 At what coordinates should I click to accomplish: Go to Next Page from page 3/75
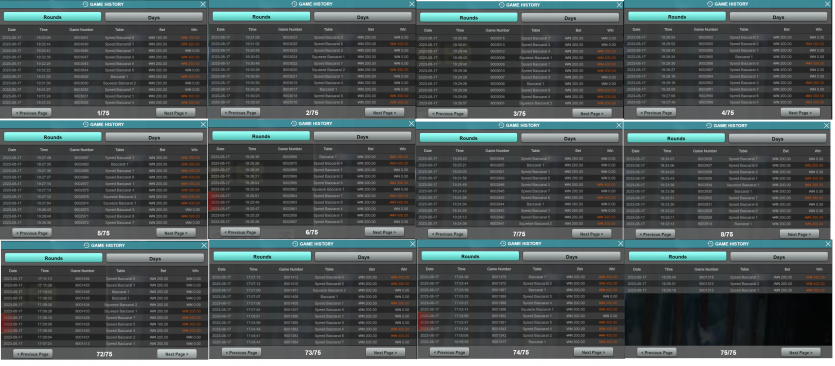592,113
